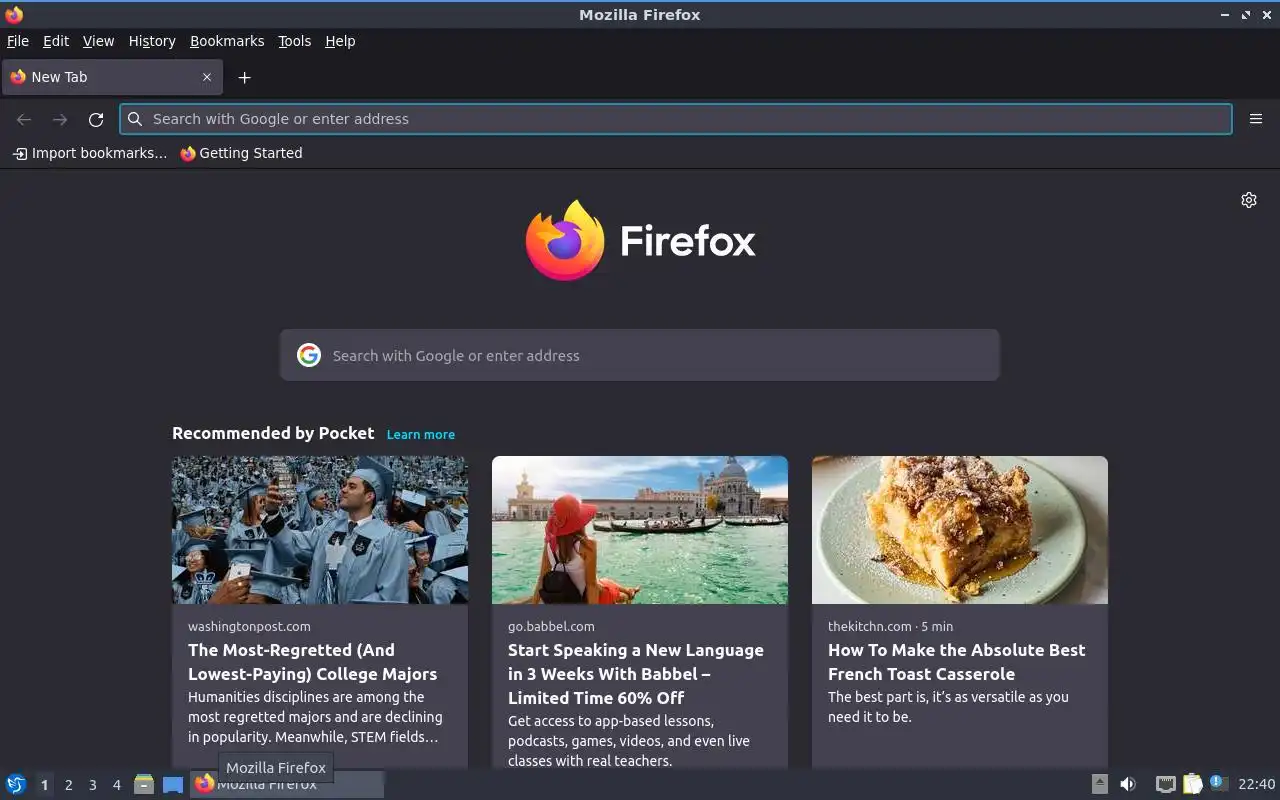The height and width of the screenshot is (800, 1280).
Task: Open the Venice gondola photo thumbnail
Action: pyautogui.click(x=640, y=530)
